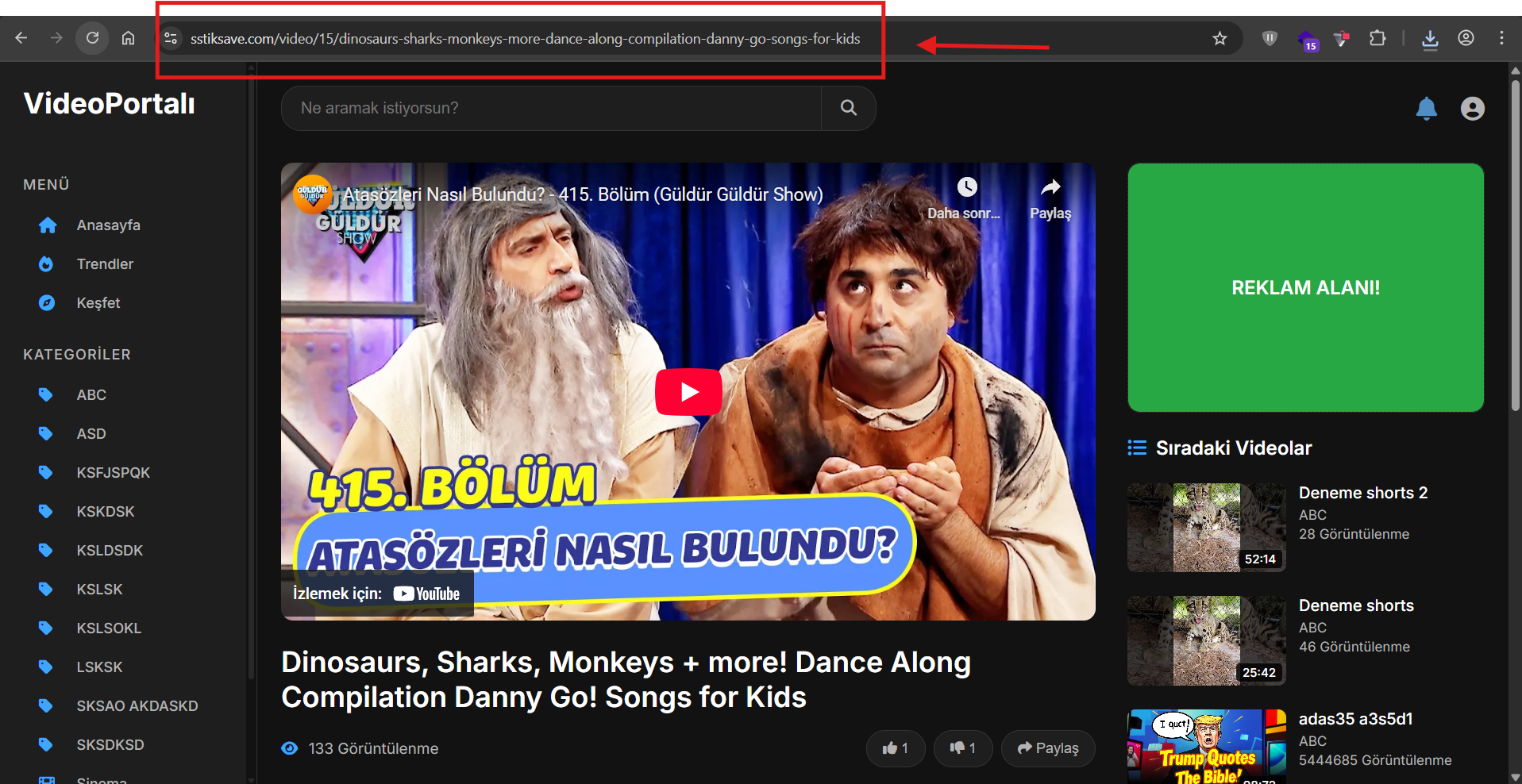
Task: Open the extension with badge 15
Action: point(1307,40)
